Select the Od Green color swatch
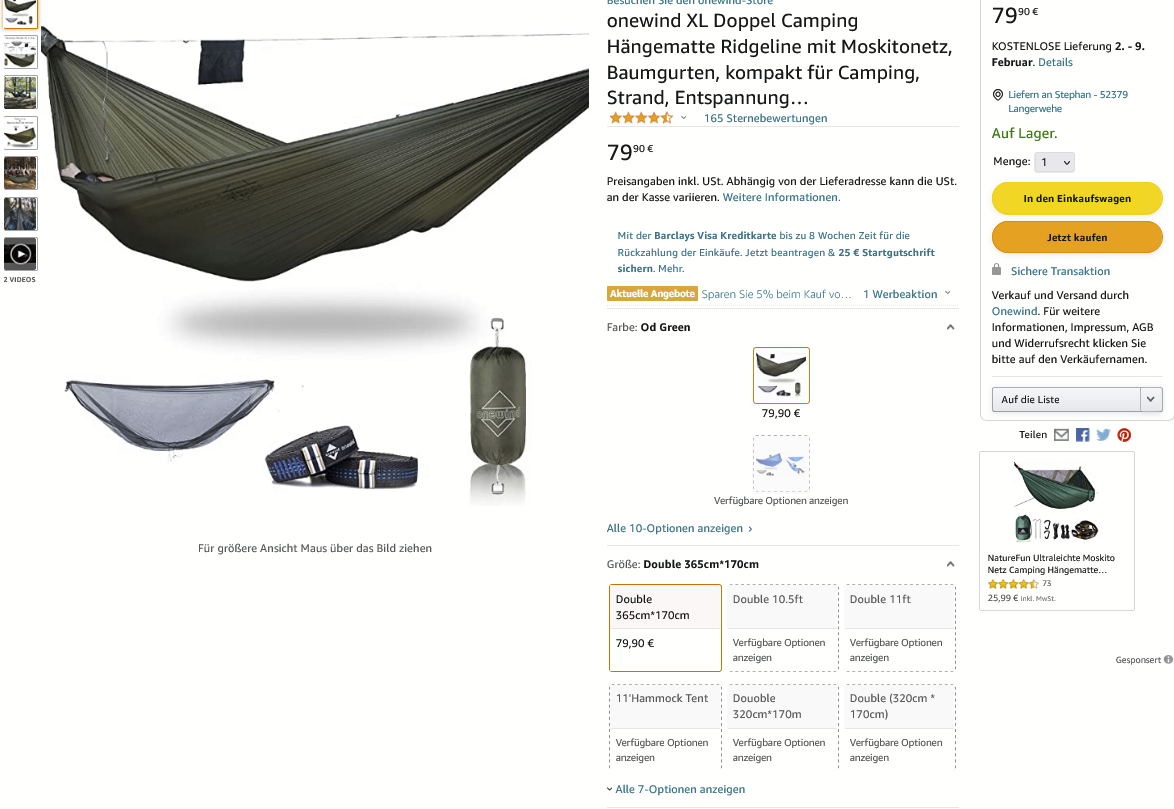The width and height of the screenshot is (1174, 809). [x=781, y=375]
